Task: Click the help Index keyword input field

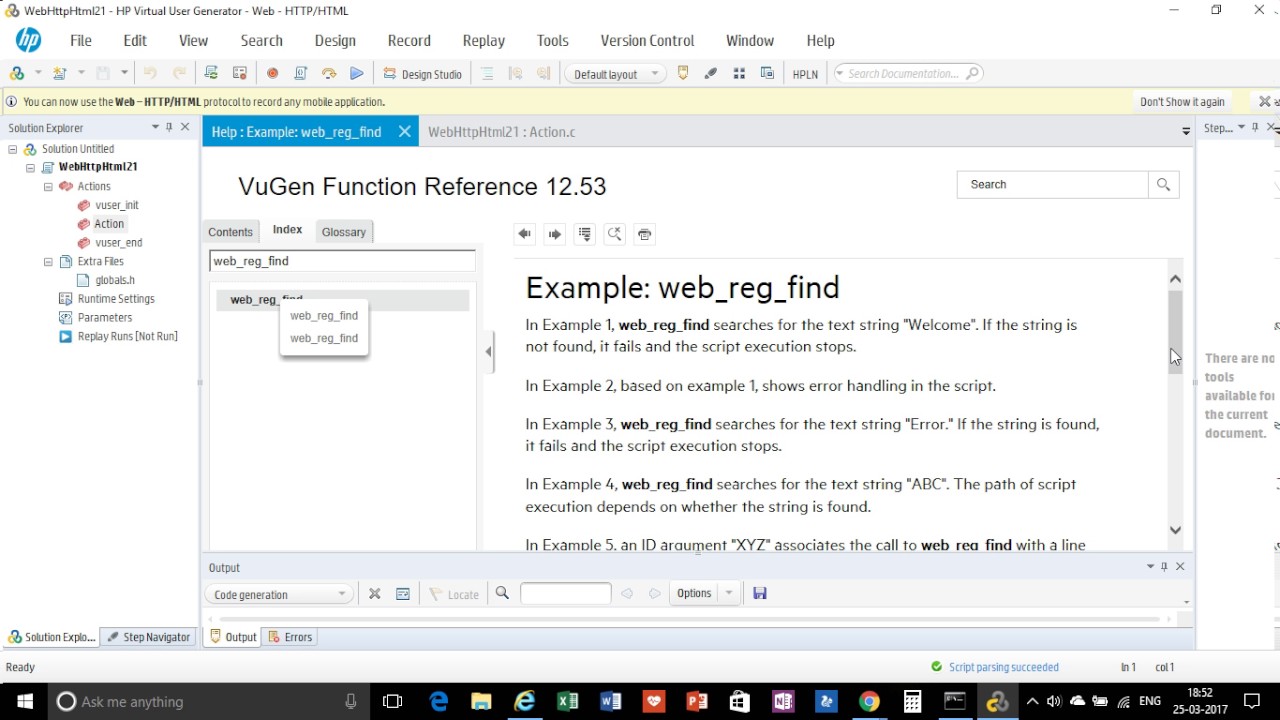Action: [x=342, y=261]
